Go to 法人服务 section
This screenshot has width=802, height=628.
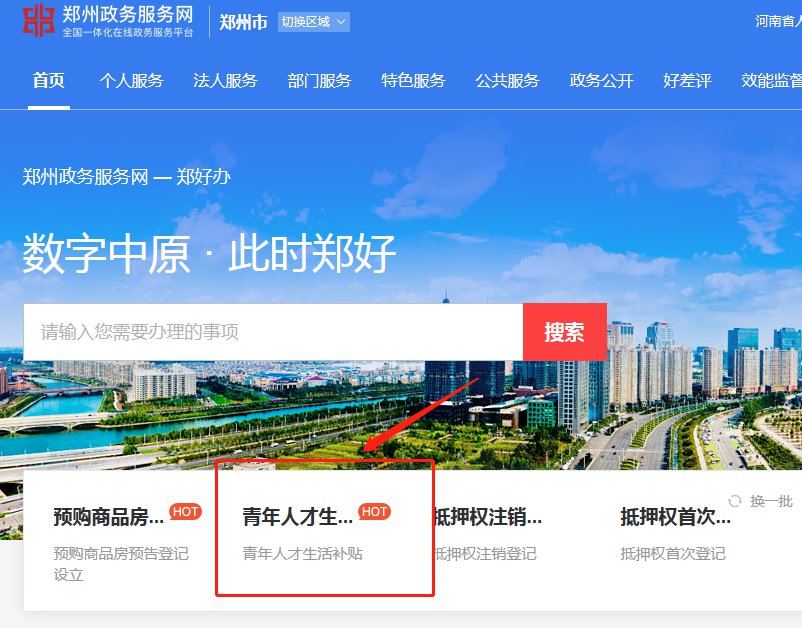(225, 80)
